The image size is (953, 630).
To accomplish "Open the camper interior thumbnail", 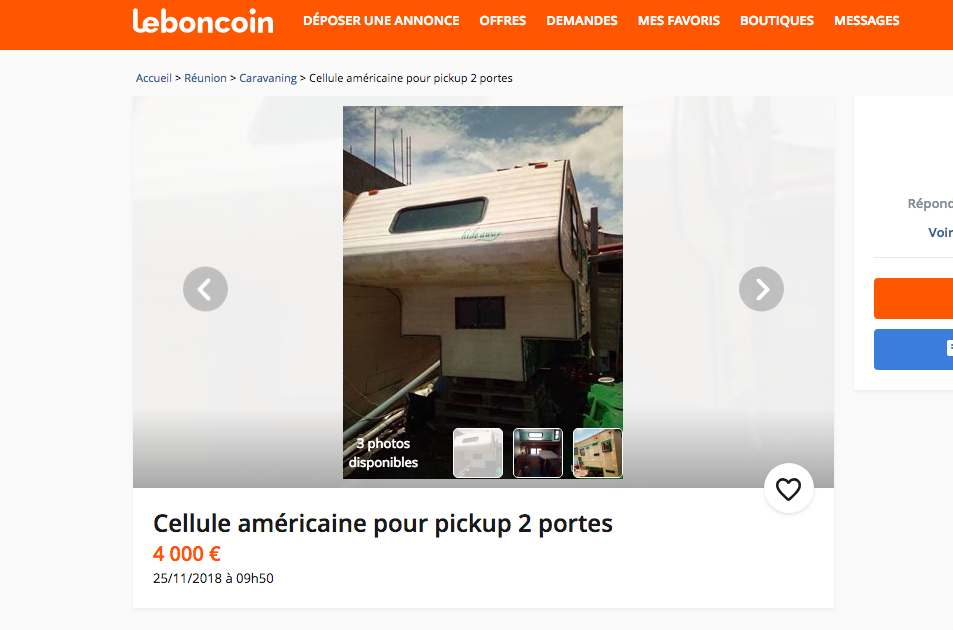I will pos(538,453).
